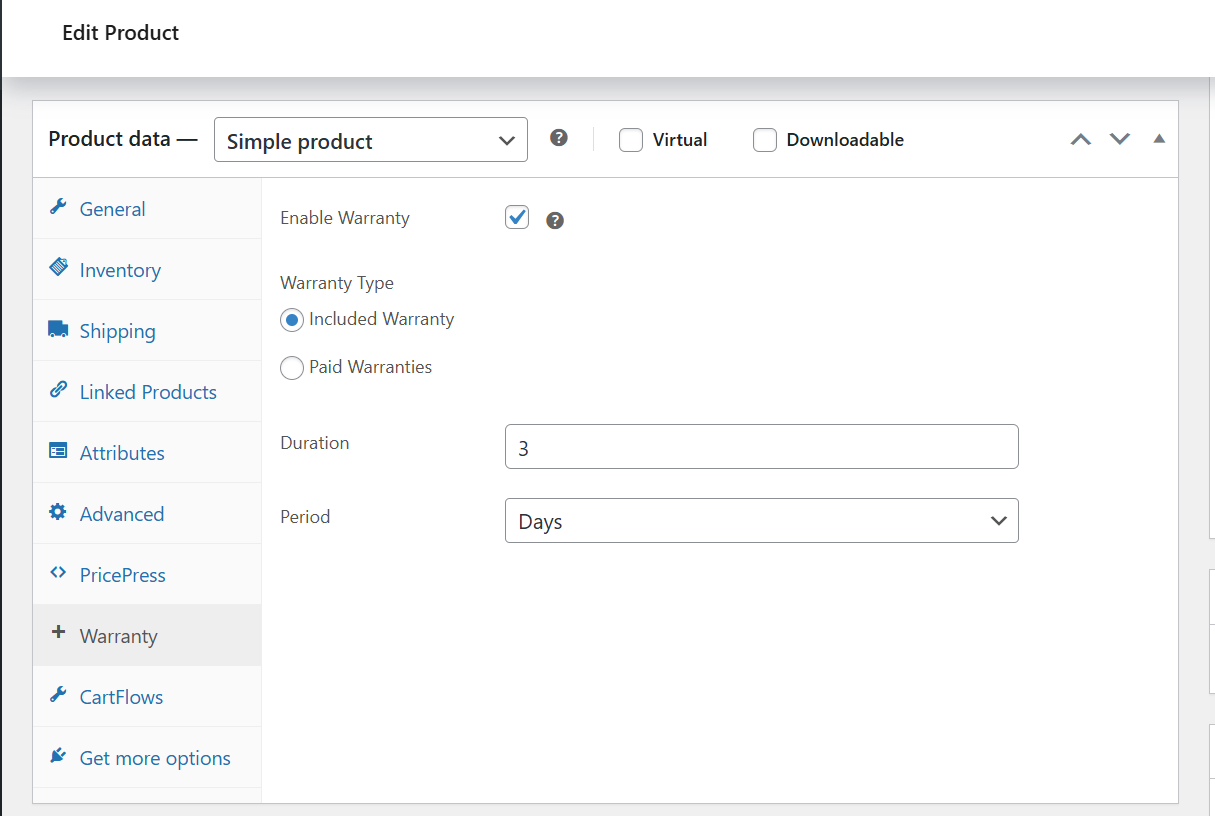Click the General tab wrench icon
The image size is (1215, 816).
point(58,208)
